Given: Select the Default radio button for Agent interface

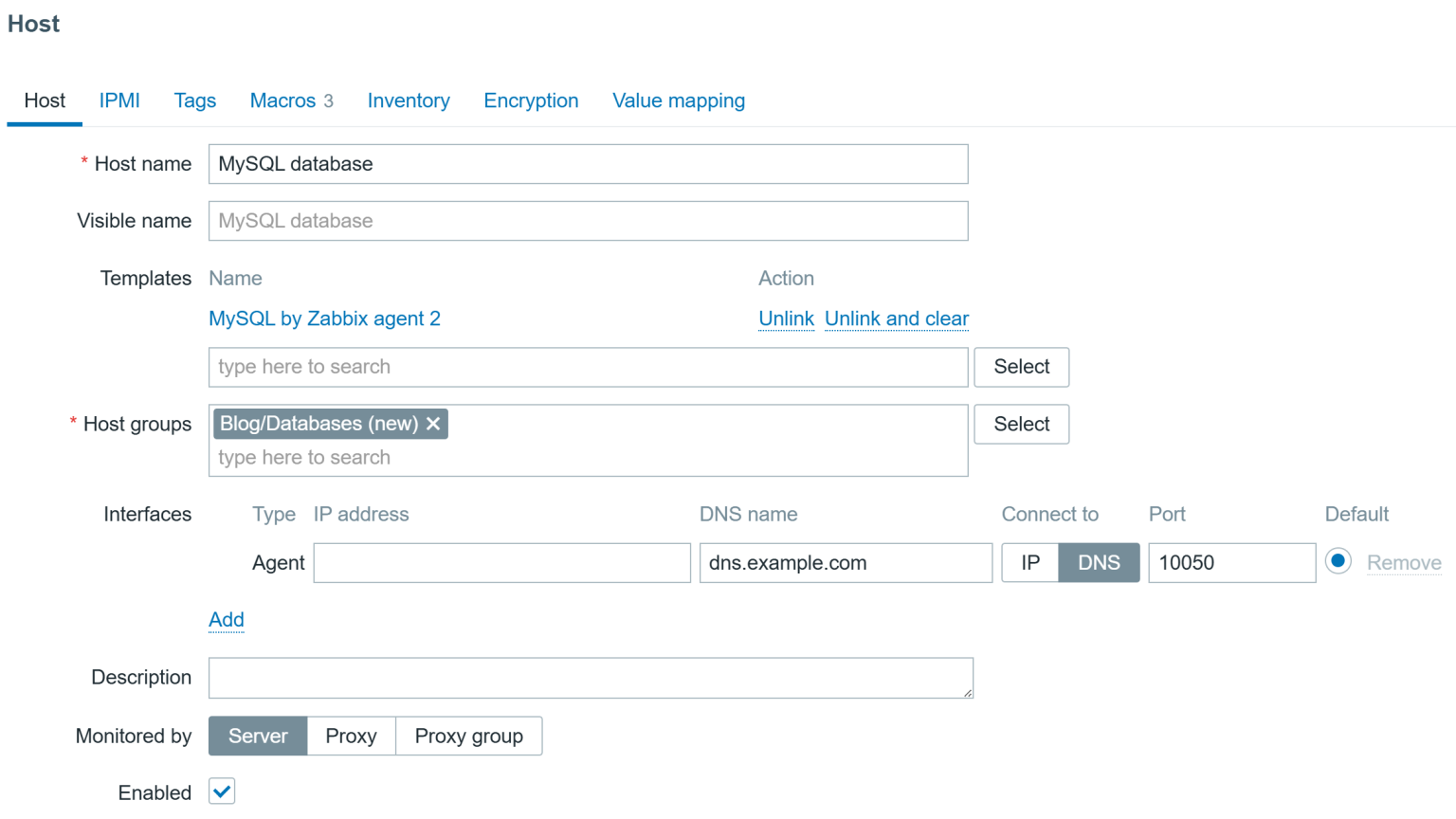Looking at the screenshot, I should pyautogui.click(x=1338, y=561).
